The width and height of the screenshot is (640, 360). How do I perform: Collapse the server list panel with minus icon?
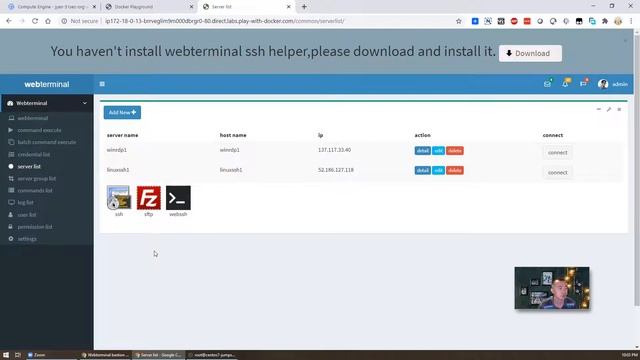click(598, 109)
